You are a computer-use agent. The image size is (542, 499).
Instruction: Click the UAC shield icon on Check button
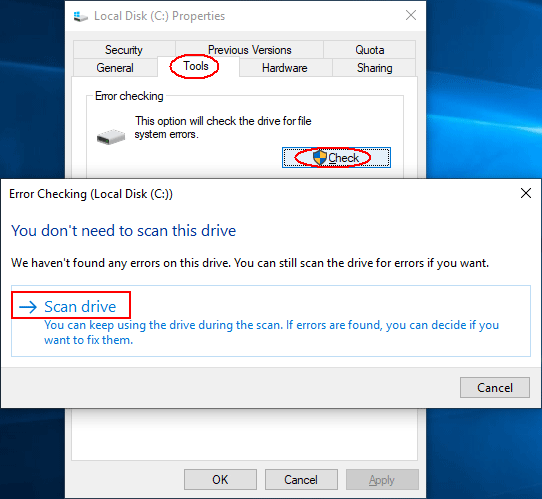pos(319,158)
